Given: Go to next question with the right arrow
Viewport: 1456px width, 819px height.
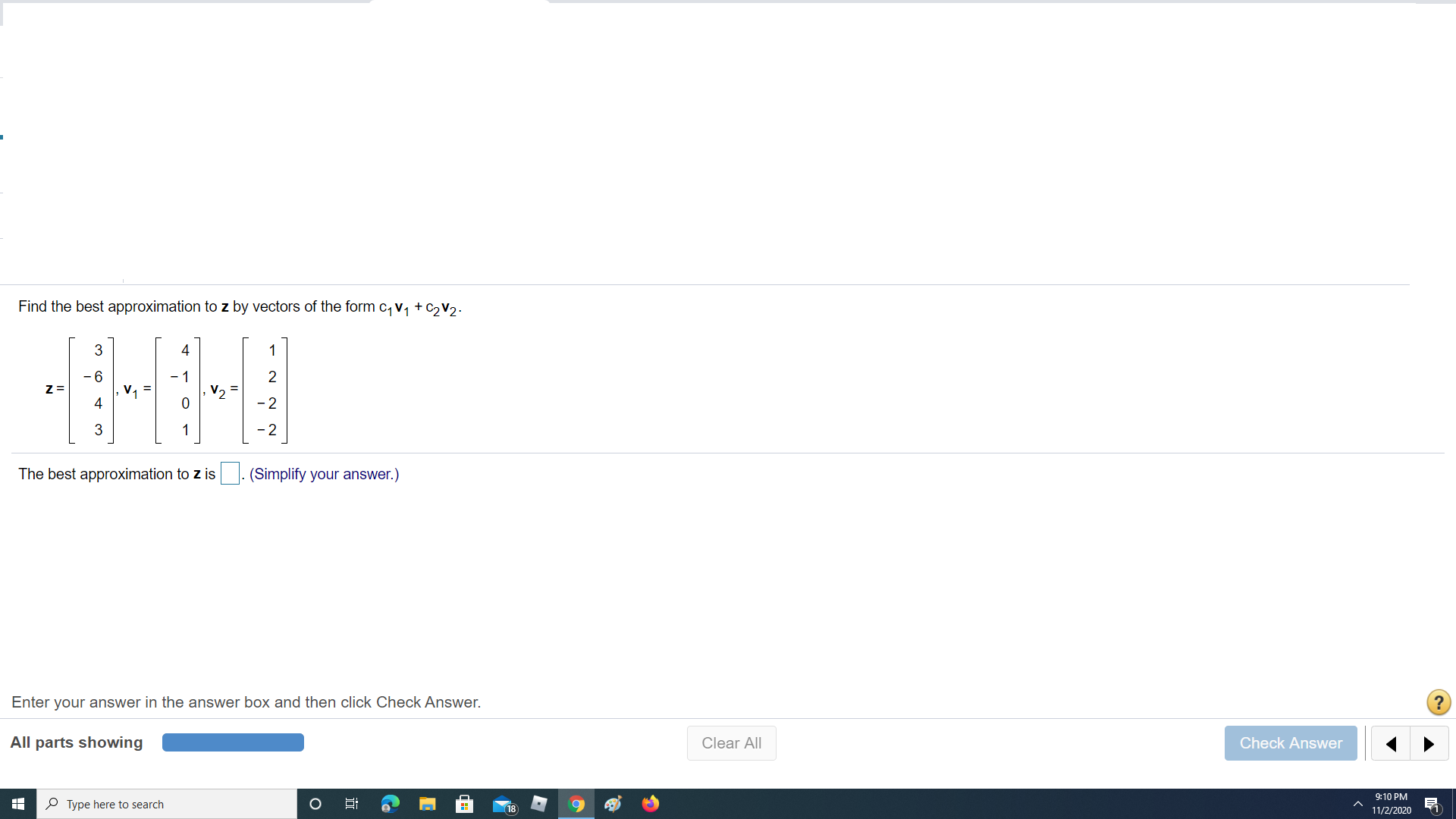Looking at the screenshot, I should [x=1429, y=744].
